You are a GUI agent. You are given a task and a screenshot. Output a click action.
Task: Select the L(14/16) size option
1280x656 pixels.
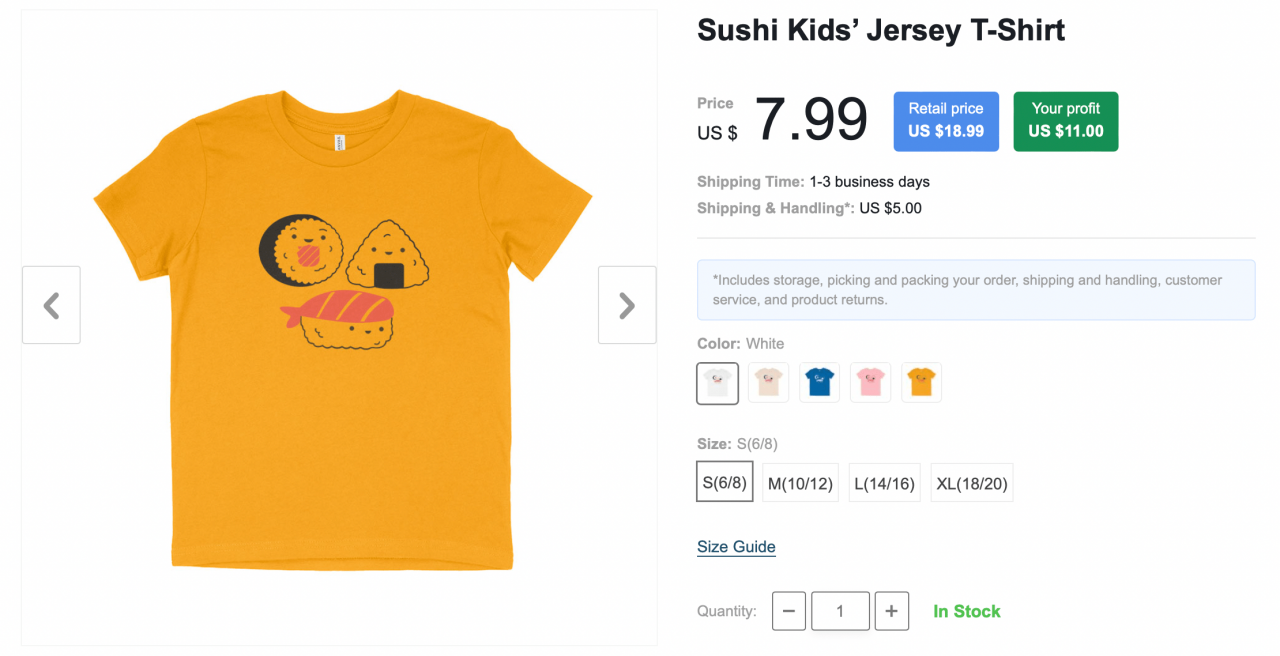(884, 481)
